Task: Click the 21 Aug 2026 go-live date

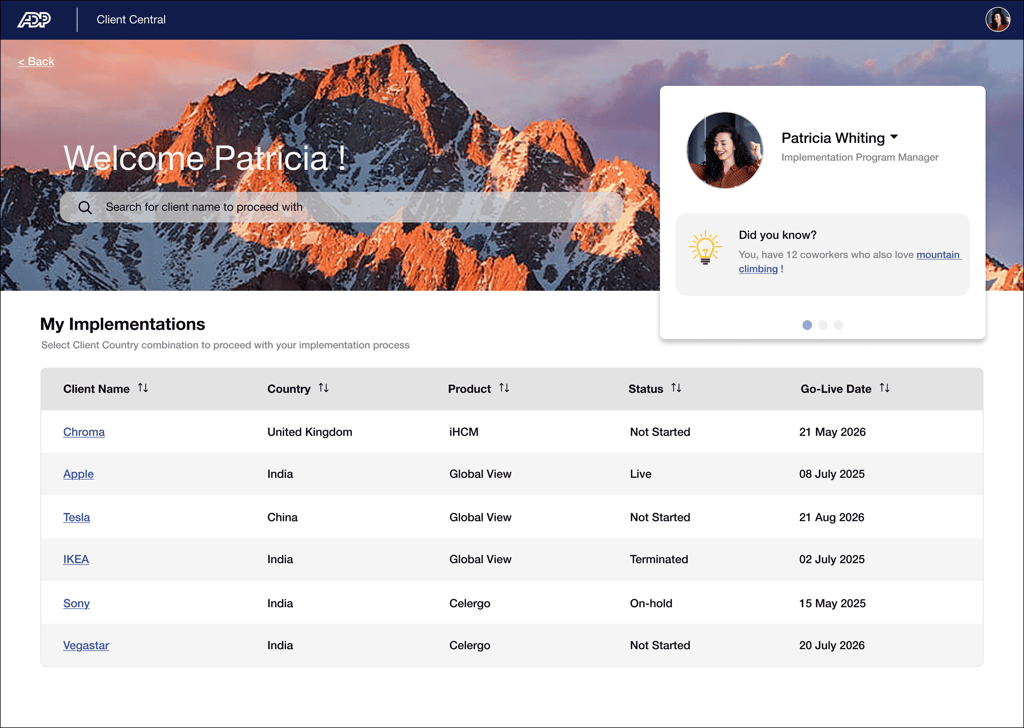Action: [x=832, y=517]
